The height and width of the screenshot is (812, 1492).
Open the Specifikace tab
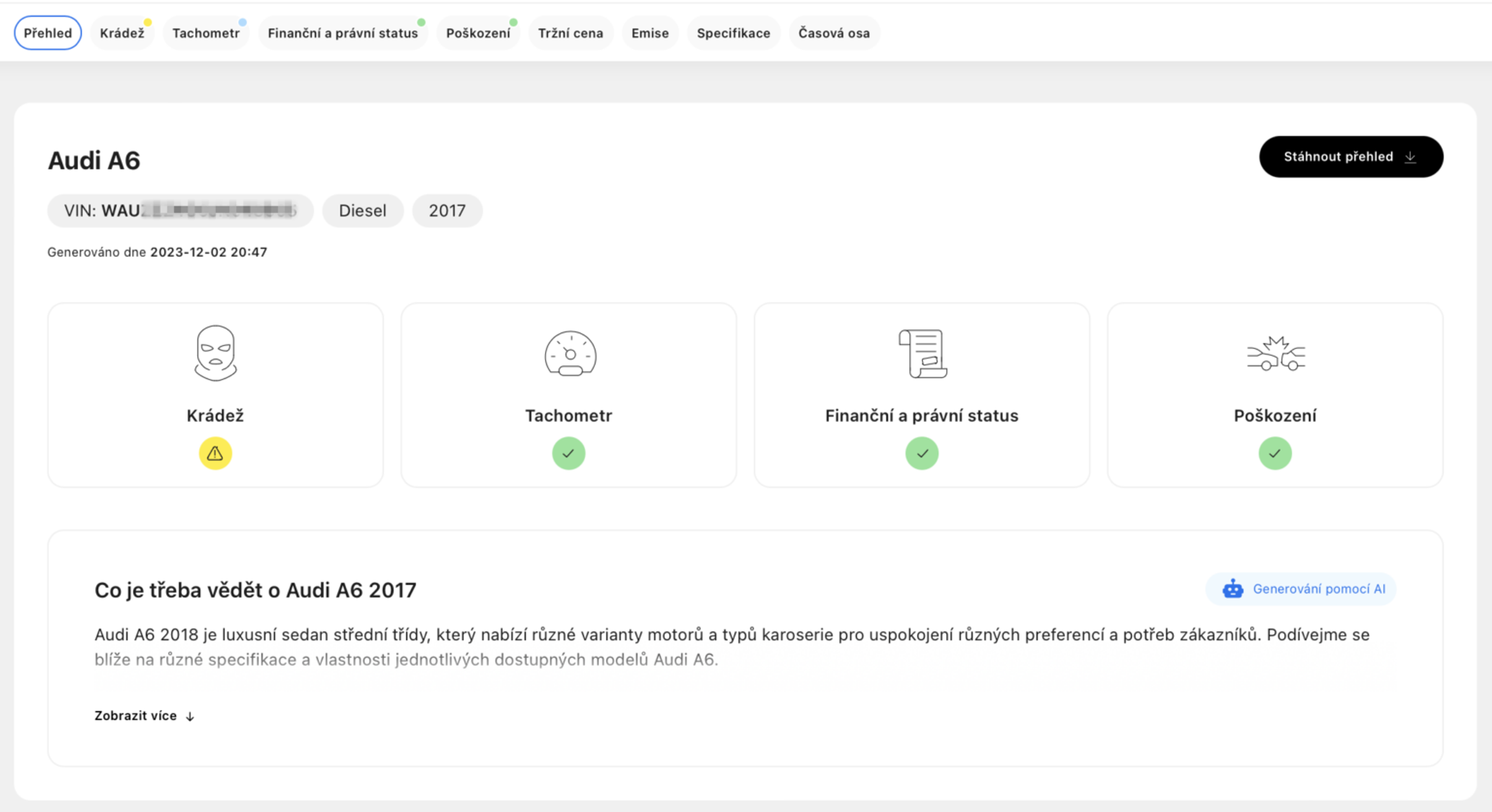tap(733, 33)
